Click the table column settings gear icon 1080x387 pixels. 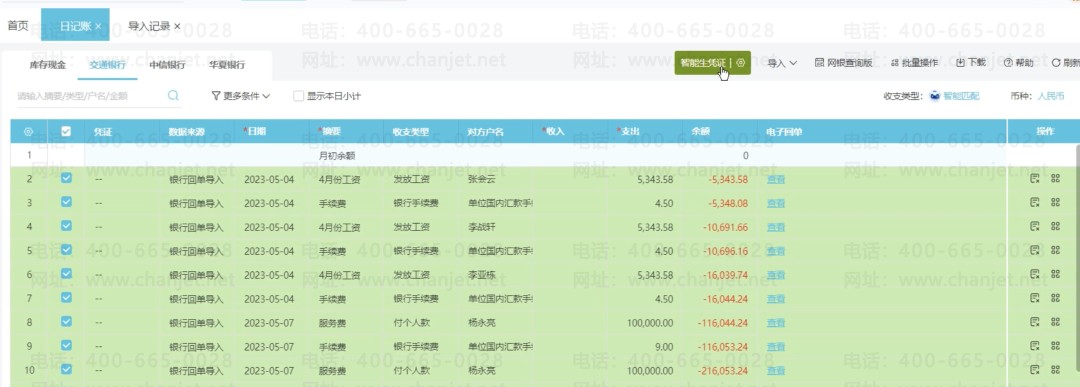[x=28, y=132]
